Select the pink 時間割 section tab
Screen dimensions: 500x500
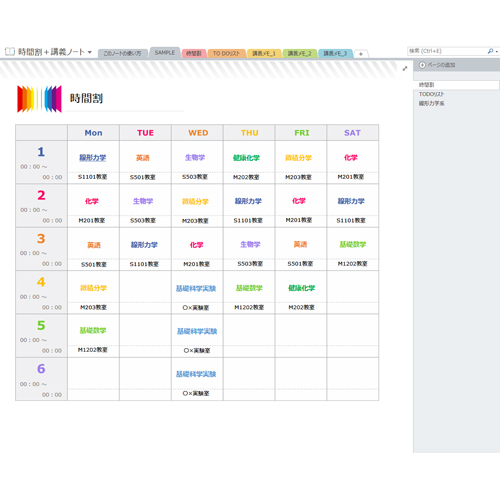tap(194, 53)
